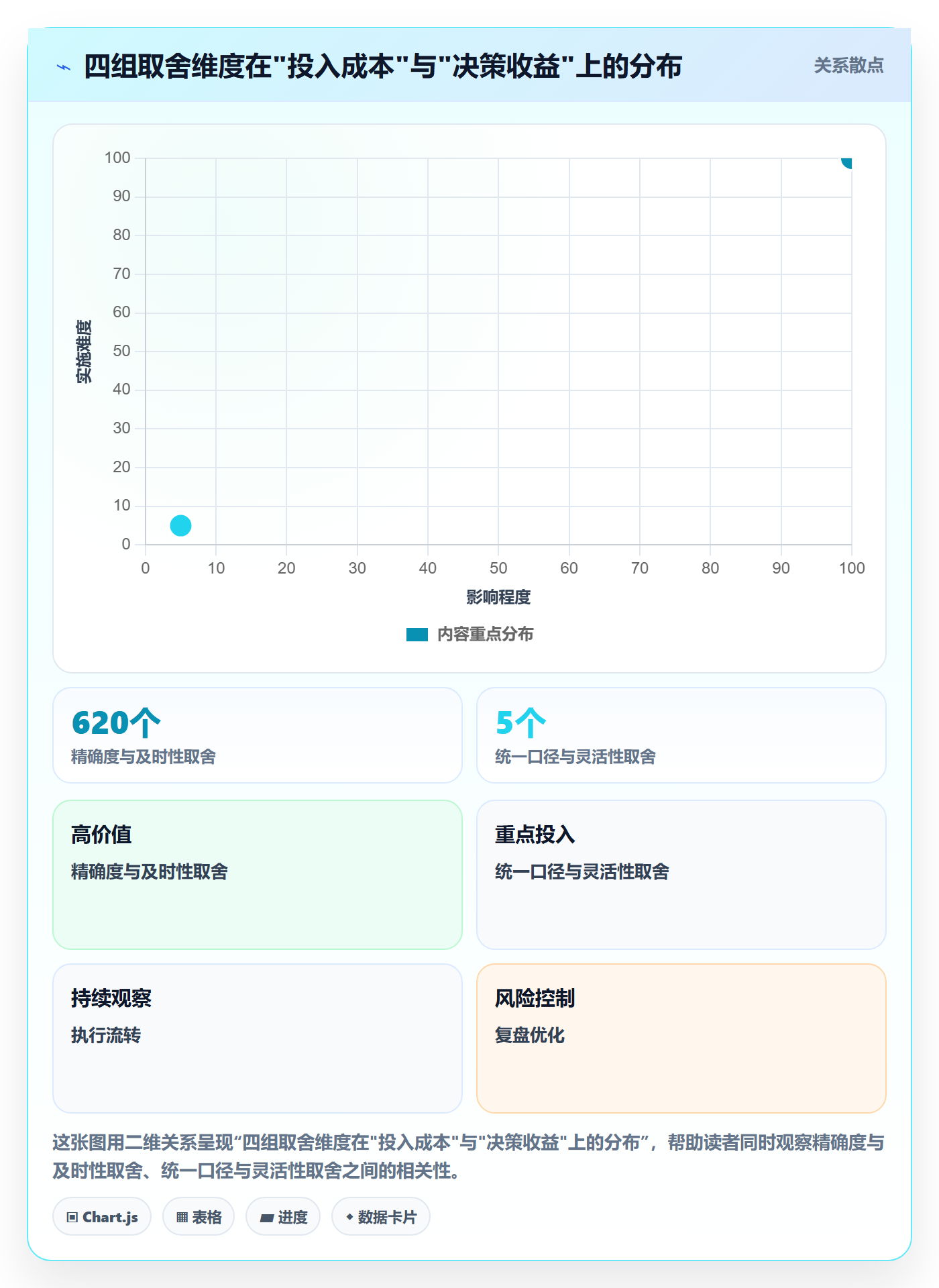The height and width of the screenshot is (1288, 939).
Task: Select the 风险控制 quadrant card
Action: click(681, 1038)
